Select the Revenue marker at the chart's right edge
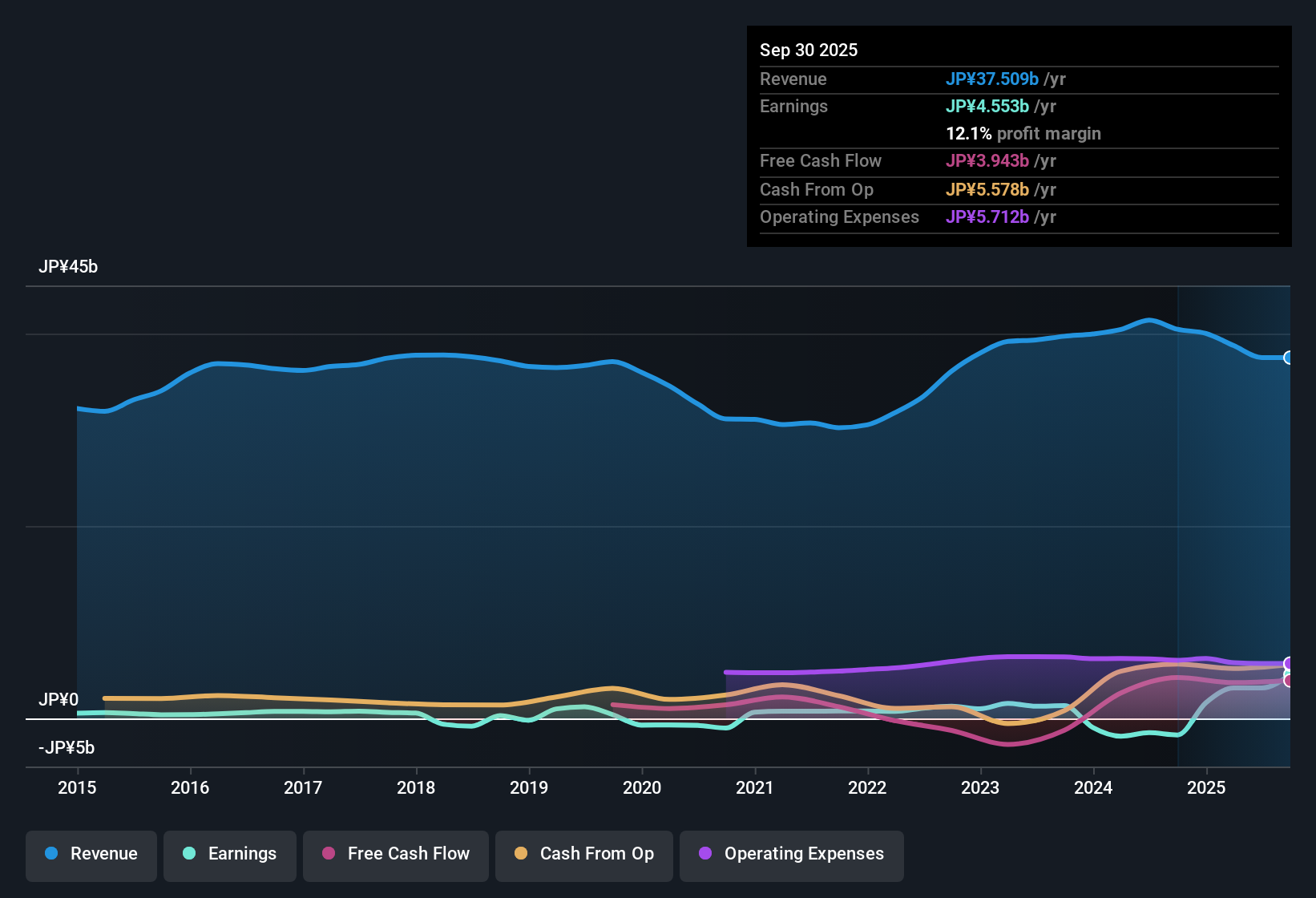 click(1288, 358)
